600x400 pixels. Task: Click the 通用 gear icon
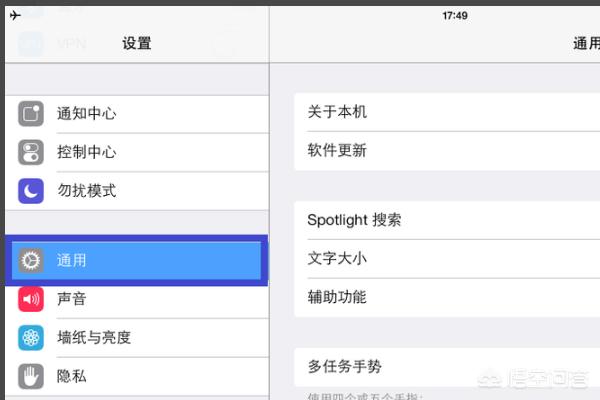(31, 261)
